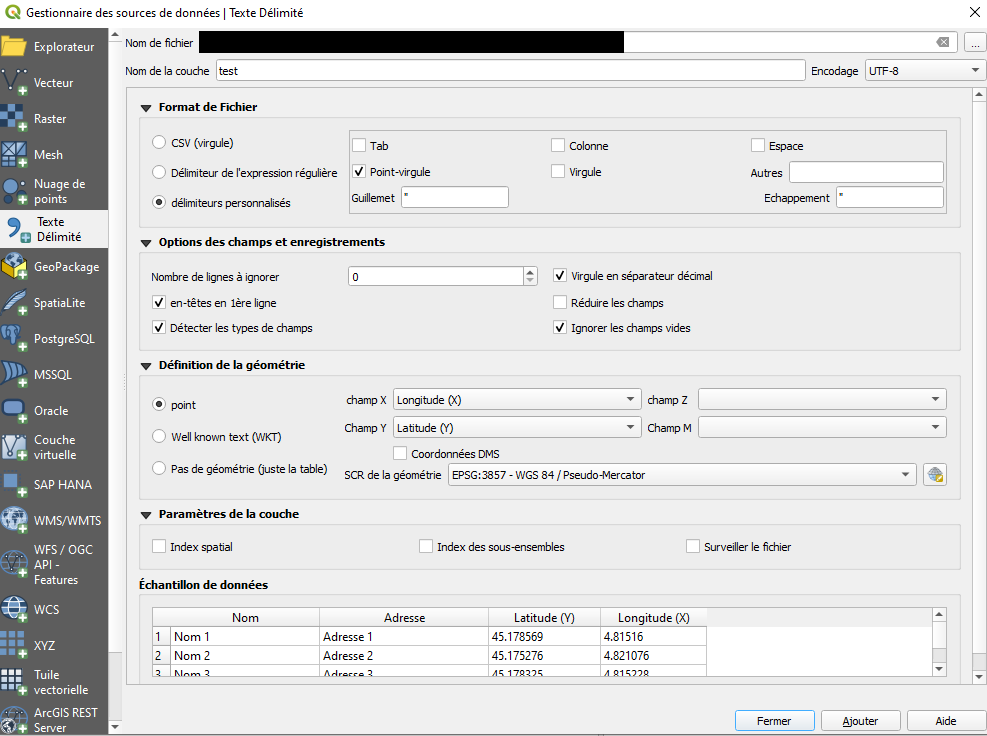Uncheck Virgule en séparateur décimal

[x=560, y=276]
